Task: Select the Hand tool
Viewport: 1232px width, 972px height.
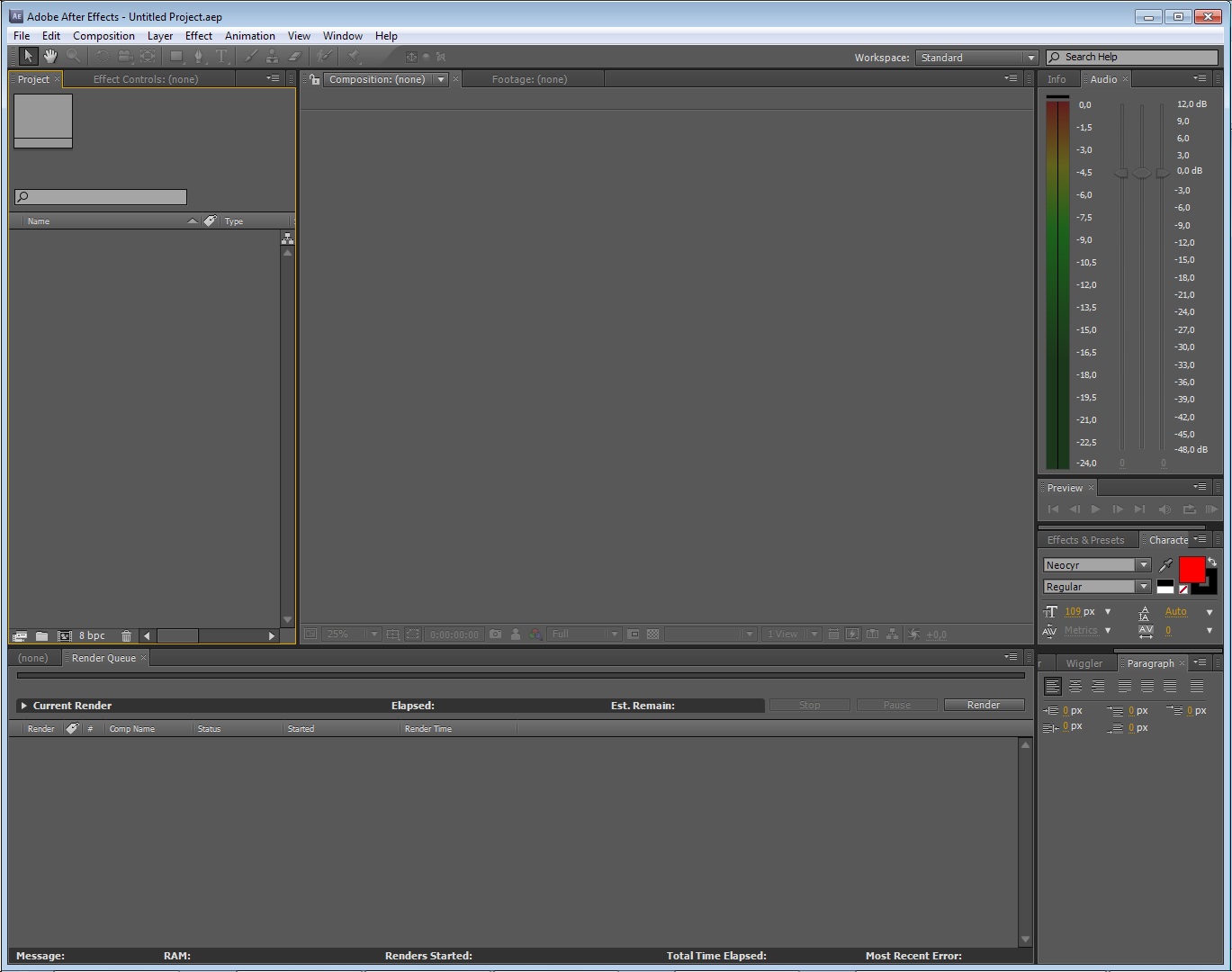Action: click(50, 57)
